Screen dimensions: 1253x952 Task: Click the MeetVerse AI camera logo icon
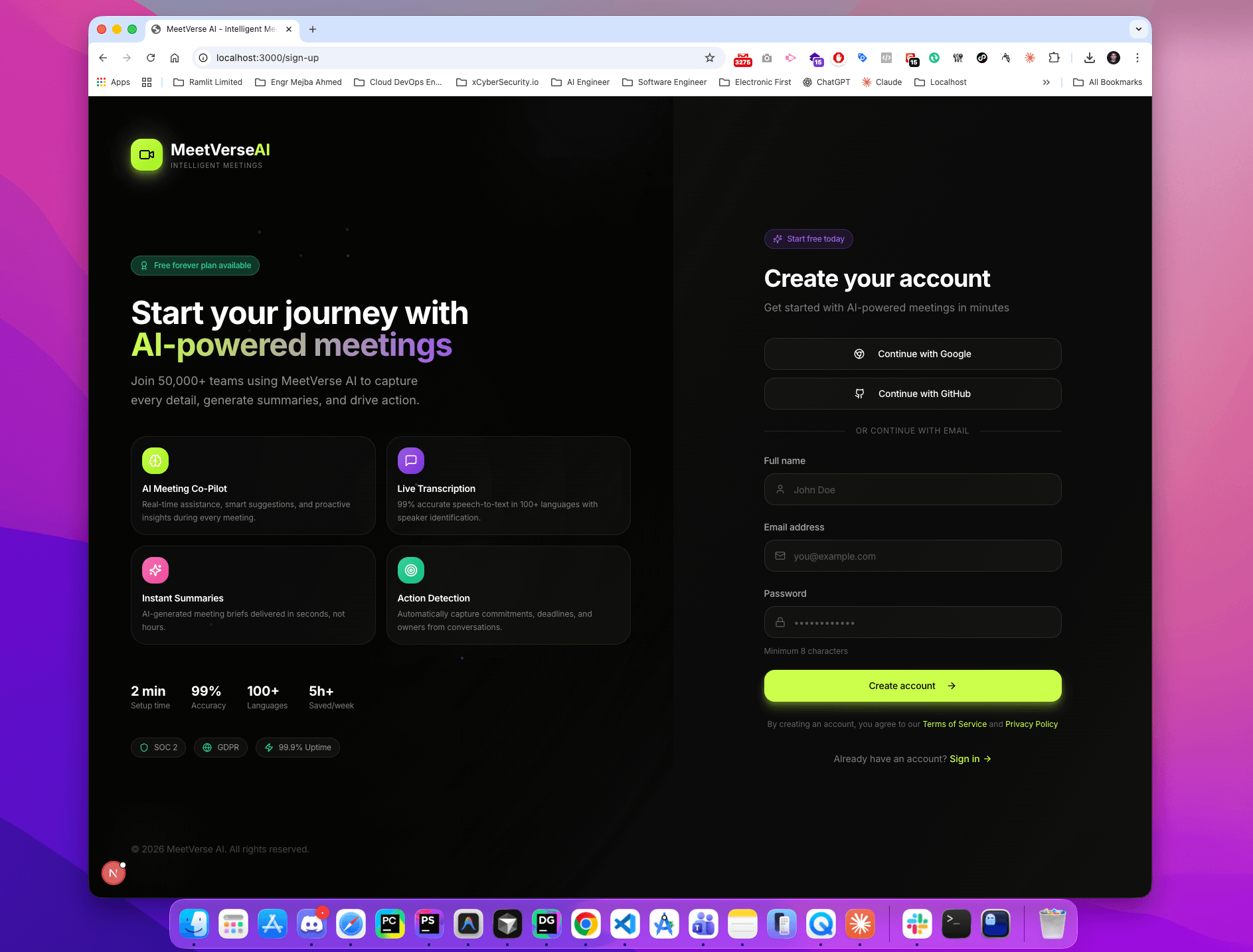(x=146, y=155)
